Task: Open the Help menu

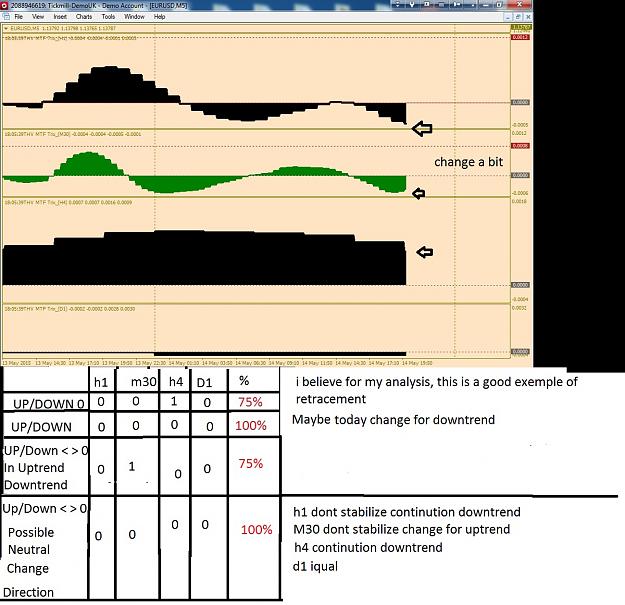Action: (x=159, y=17)
